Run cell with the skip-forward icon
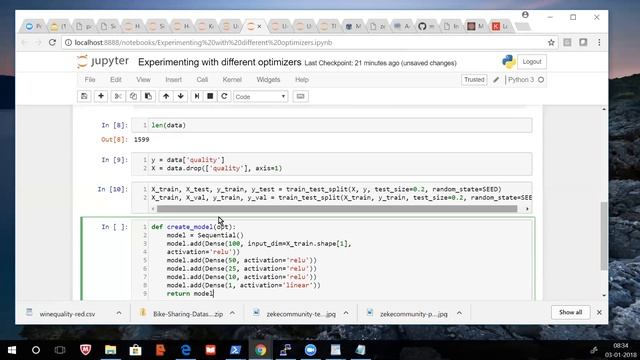640x360 pixels. 197,96
